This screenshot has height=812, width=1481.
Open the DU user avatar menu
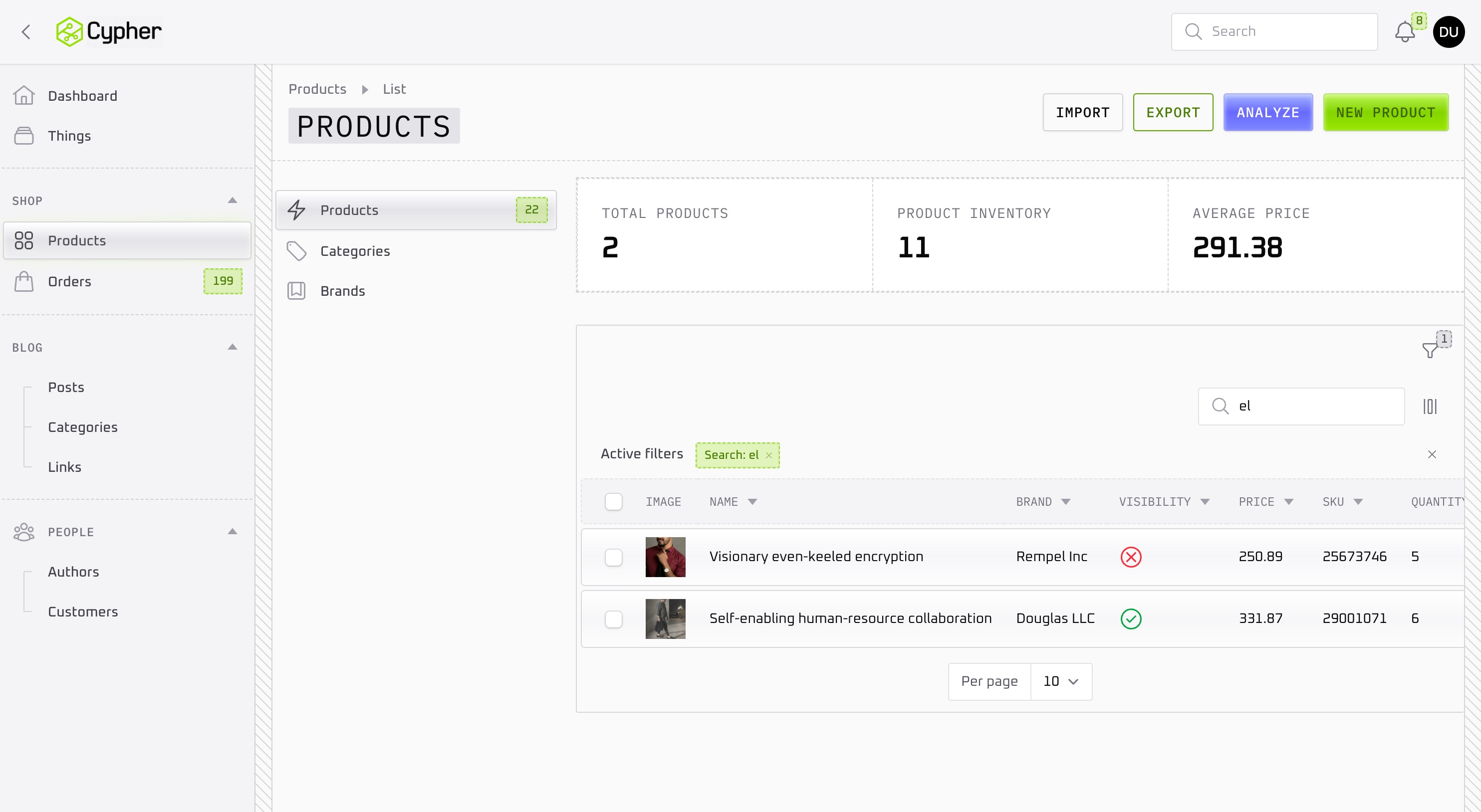[x=1448, y=31]
